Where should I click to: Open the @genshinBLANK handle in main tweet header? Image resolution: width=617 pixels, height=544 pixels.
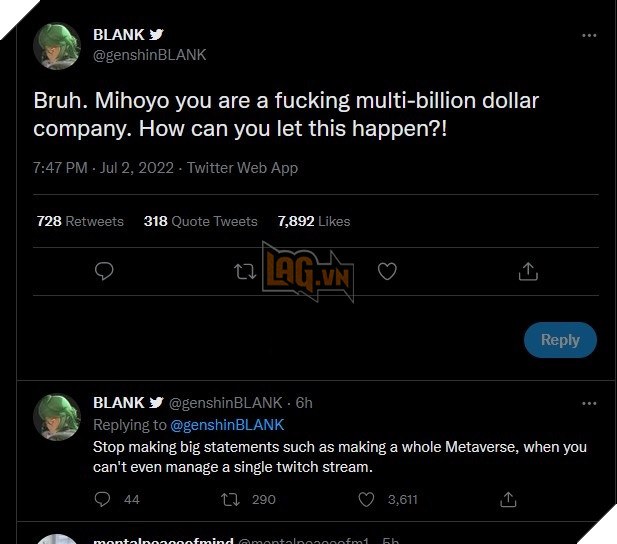click(x=149, y=55)
